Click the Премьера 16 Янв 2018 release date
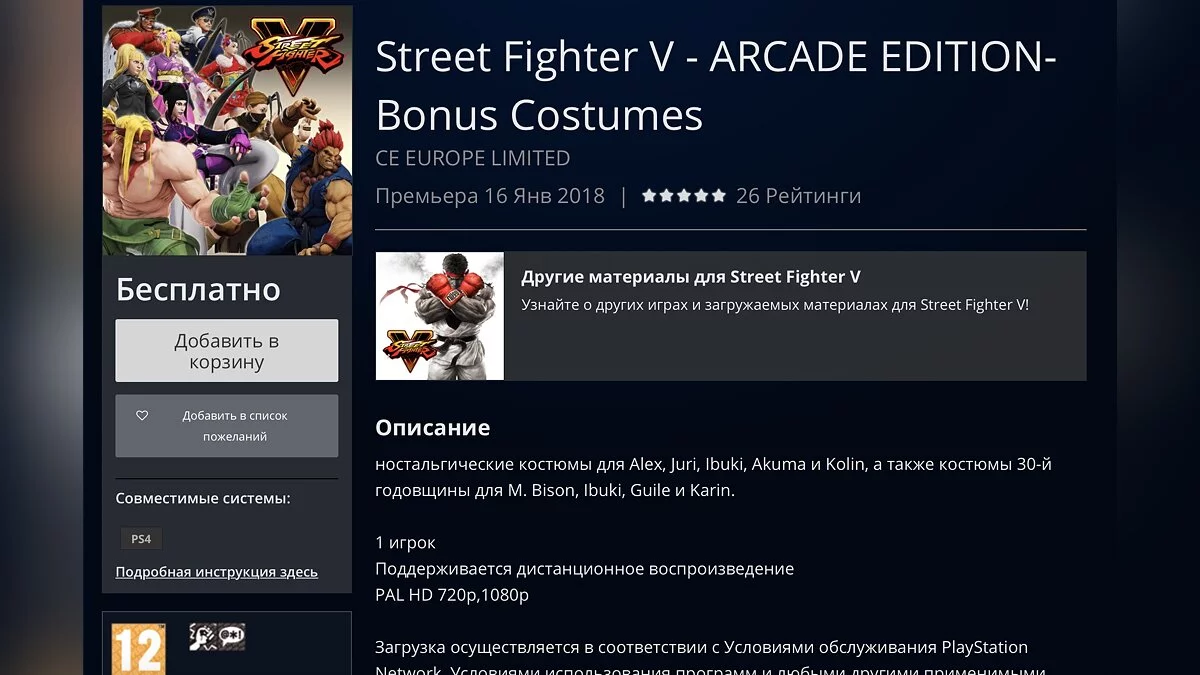The width and height of the screenshot is (1200, 675). [490, 196]
